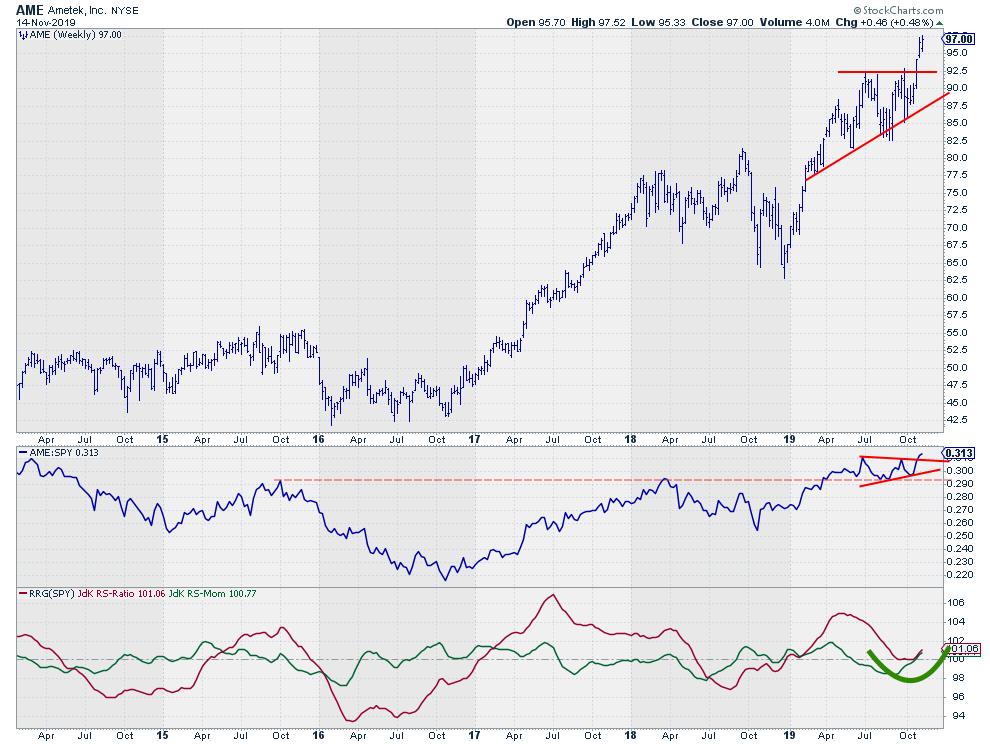Click the 0.290 label on the AME:SPY axis
Screen dimensions: 990x744
coord(958,484)
